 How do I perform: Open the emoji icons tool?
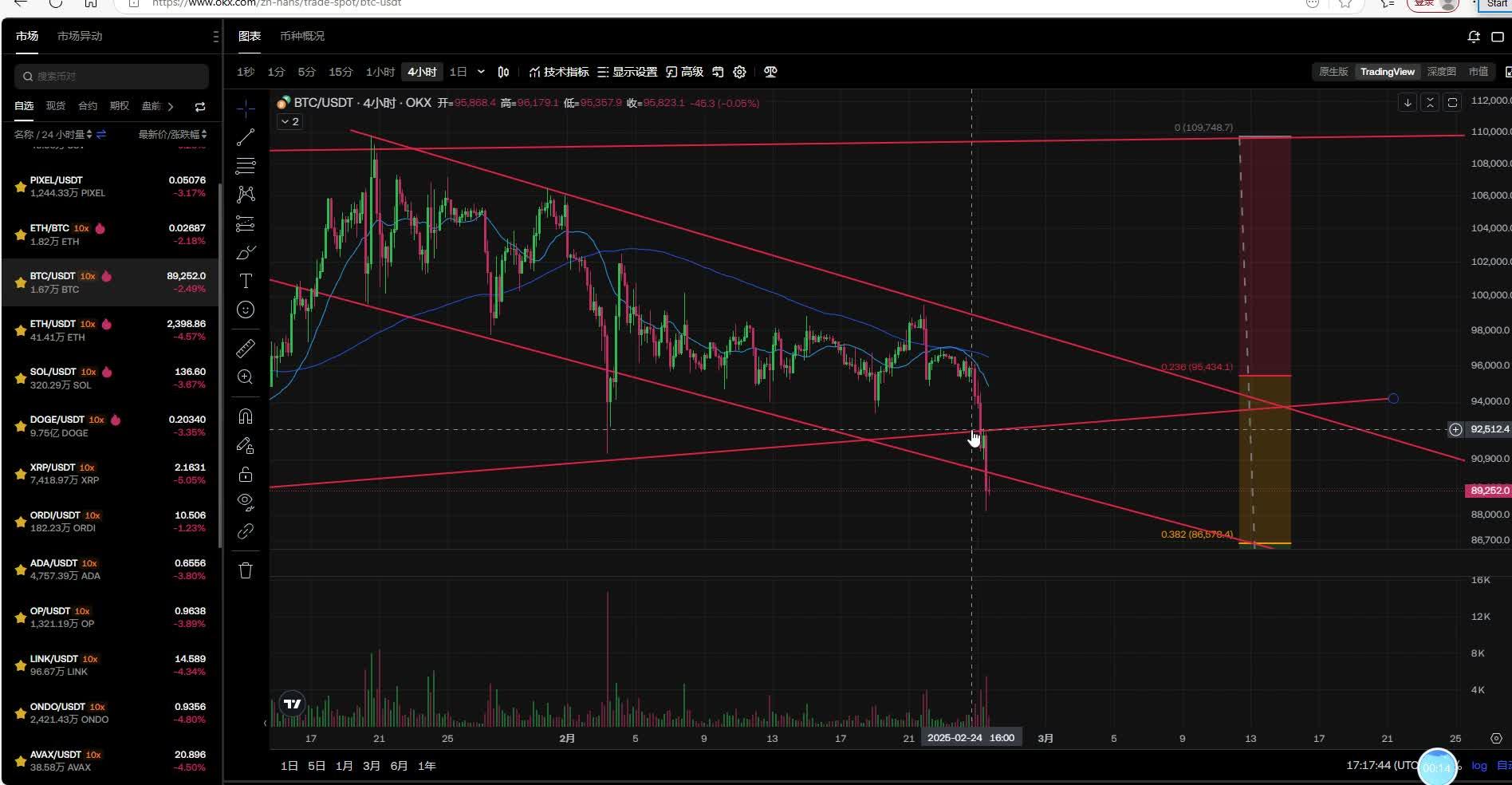tap(246, 310)
